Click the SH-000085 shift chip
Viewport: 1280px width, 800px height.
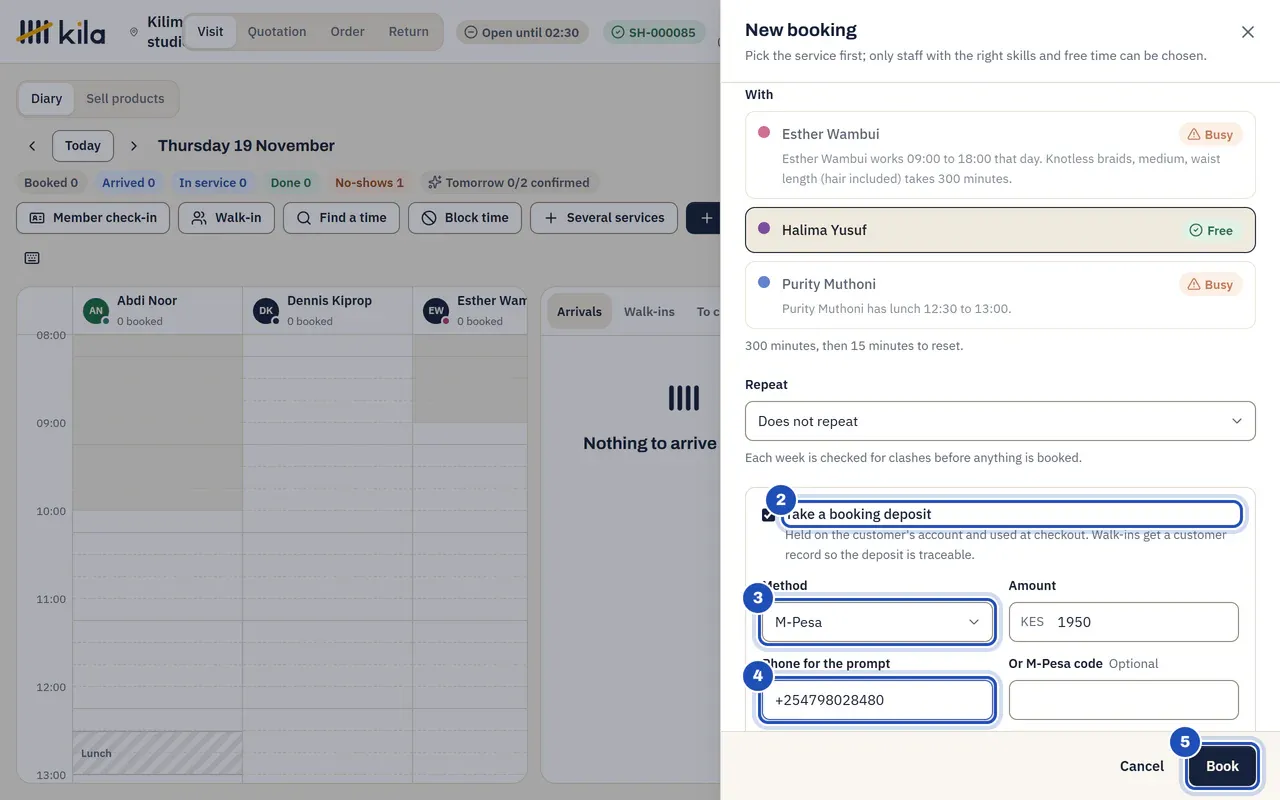(x=653, y=32)
